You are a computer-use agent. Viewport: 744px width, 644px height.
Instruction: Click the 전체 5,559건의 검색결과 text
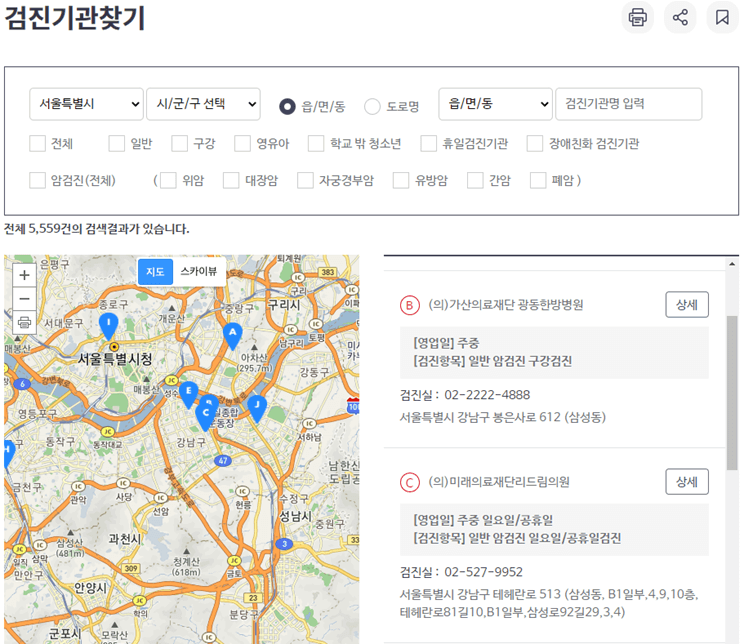coord(97,229)
